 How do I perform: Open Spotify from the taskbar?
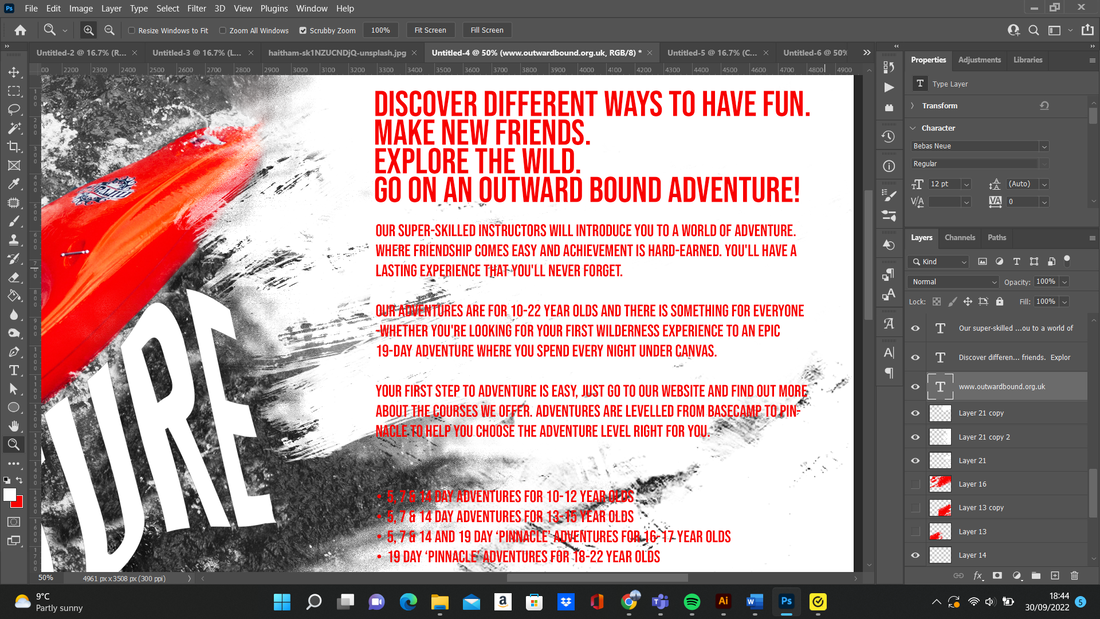tap(692, 601)
